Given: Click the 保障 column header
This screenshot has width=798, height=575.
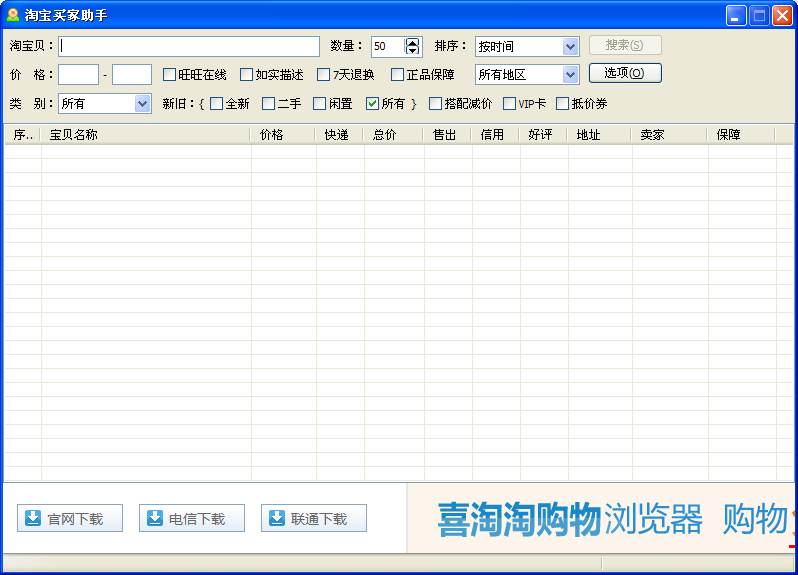Looking at the screenshot, I should (x=742, y=135).
